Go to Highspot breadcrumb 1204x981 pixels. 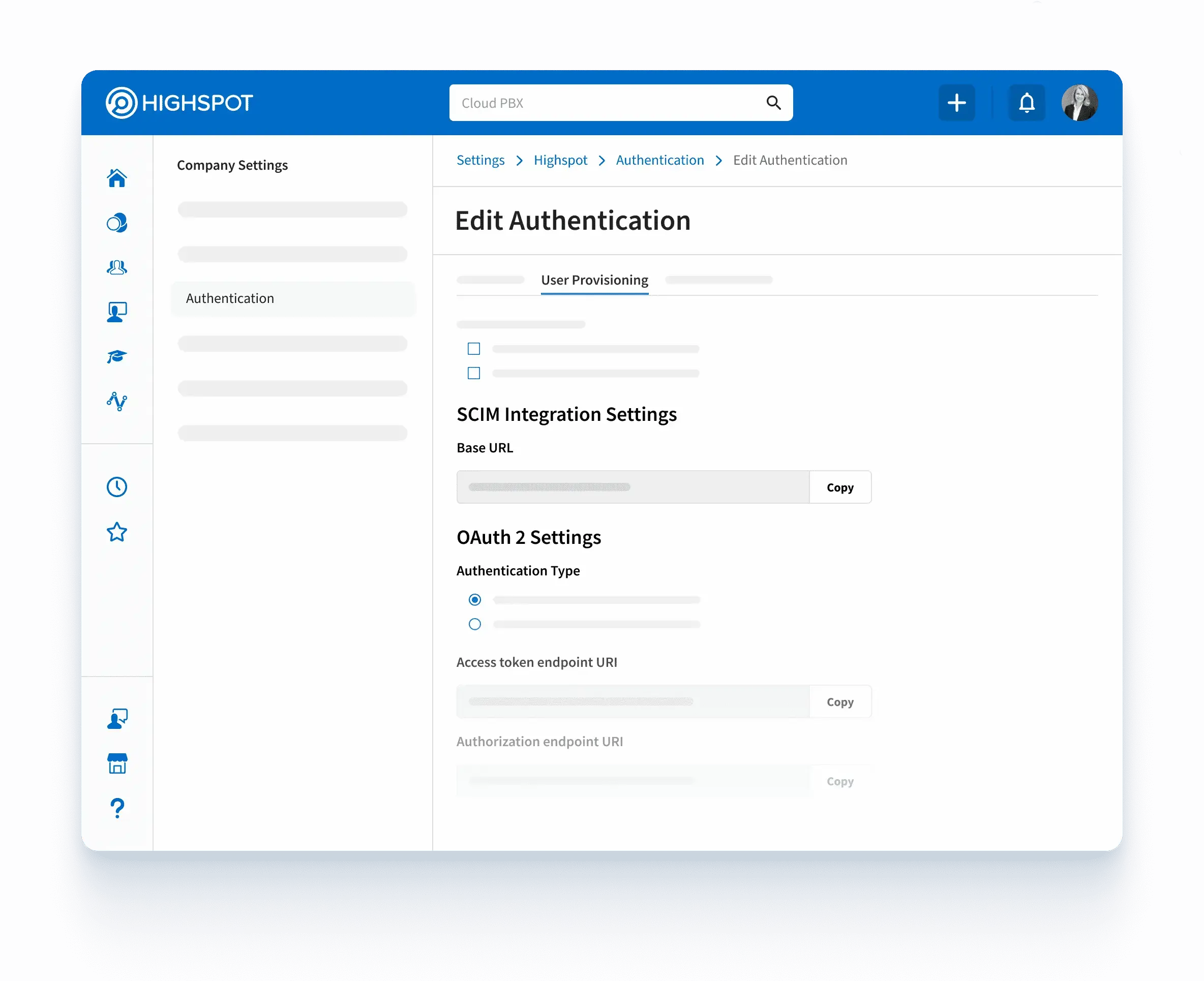click(560, 161)
